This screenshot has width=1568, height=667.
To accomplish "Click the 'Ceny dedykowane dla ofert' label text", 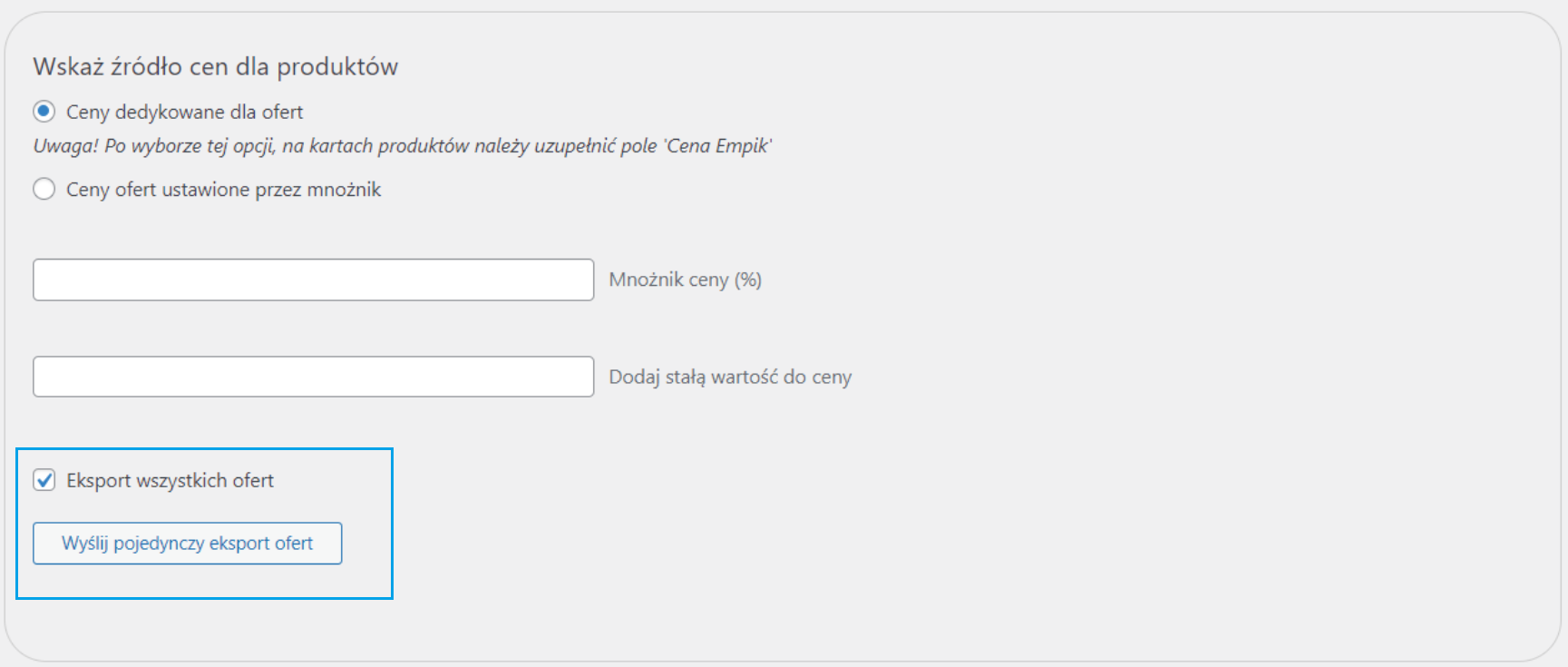I will click(x=184, y=112).
